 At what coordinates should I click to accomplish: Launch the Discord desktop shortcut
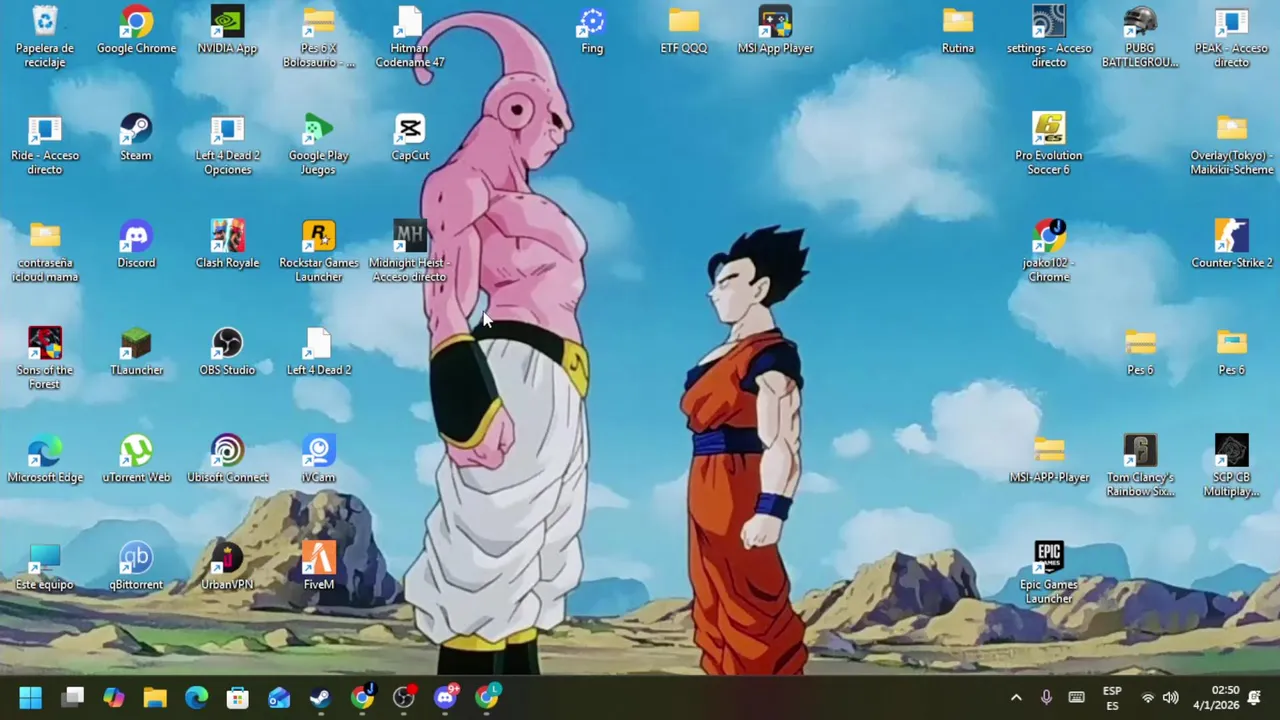click(x=137, y=245)
